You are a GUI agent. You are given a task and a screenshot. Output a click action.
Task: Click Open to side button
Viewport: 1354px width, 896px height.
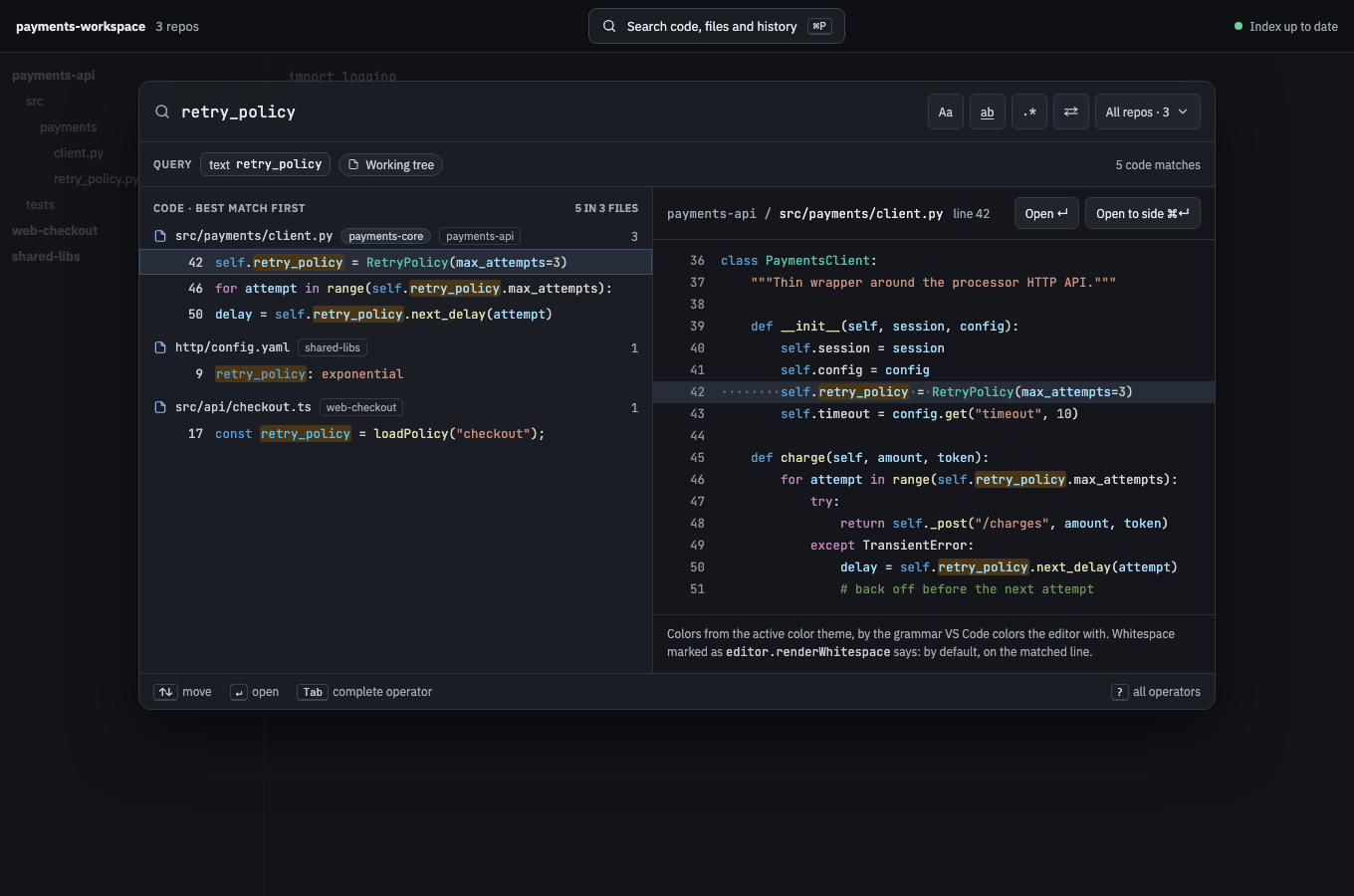pos(1143,213)
